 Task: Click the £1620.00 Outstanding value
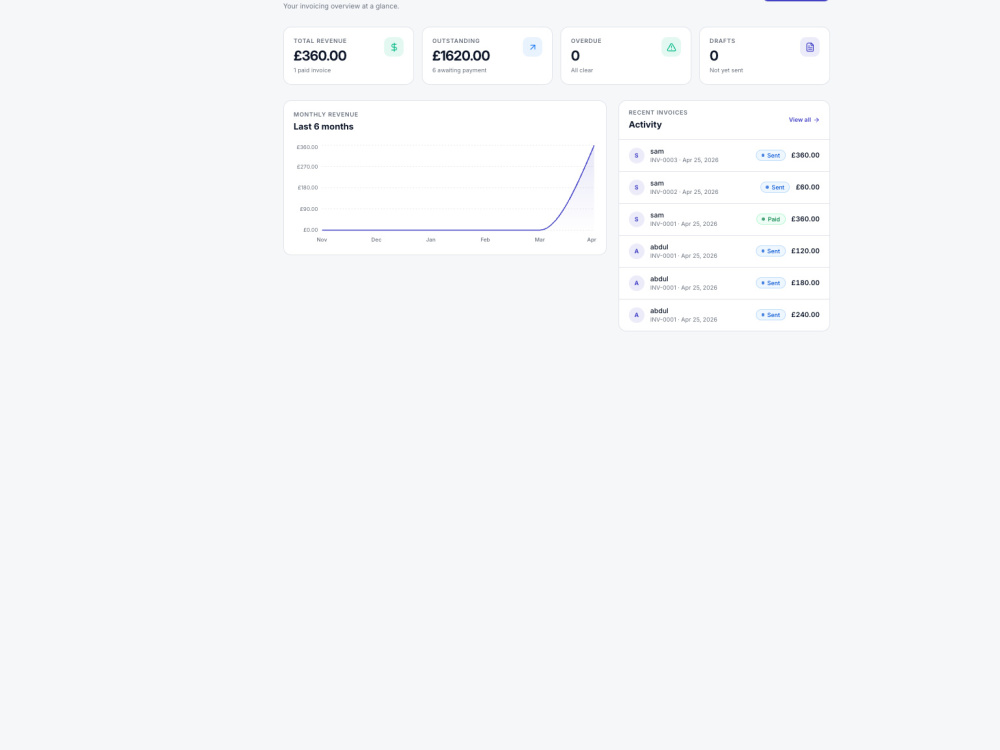tap(461, 56)
